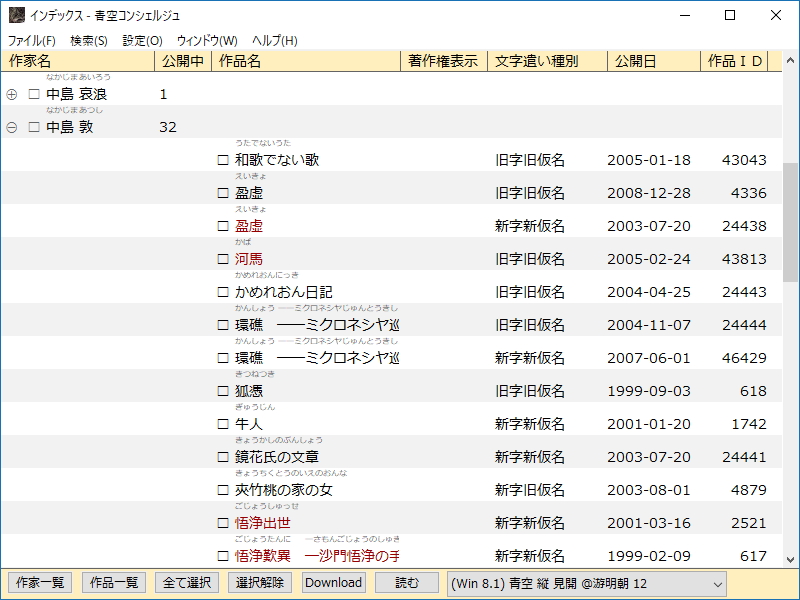Click the count 32 beside 中島 敦
The width and height of the screenshot is (800, 600).
168,127
